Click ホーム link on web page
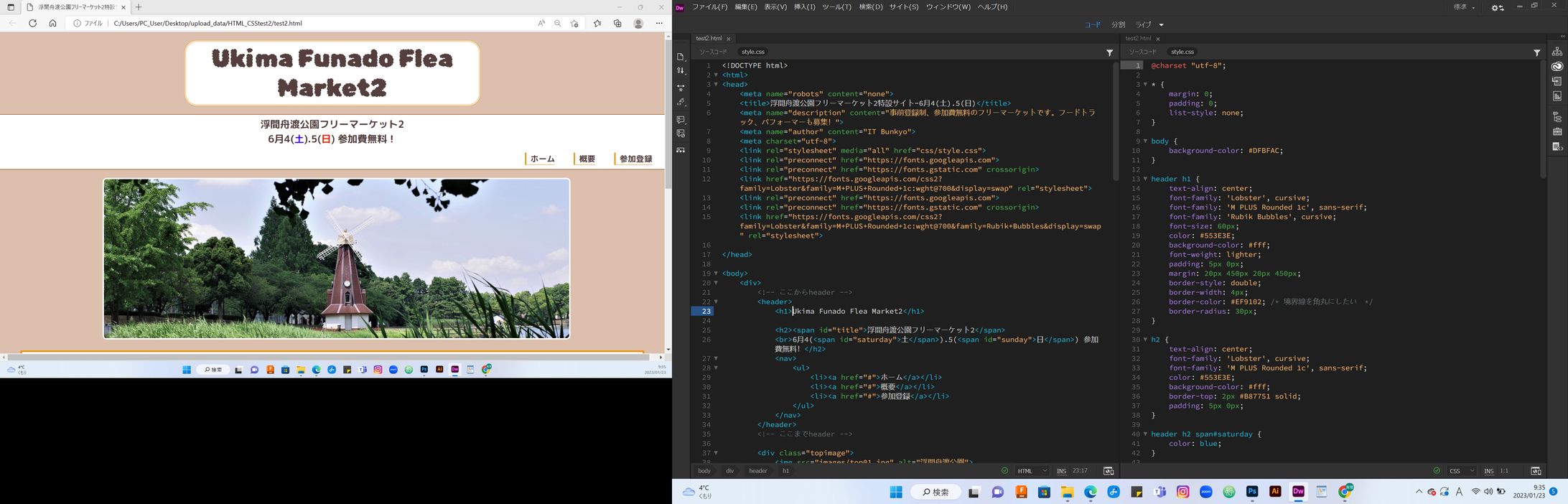The image size is (1568, 504). click(542, 159)
